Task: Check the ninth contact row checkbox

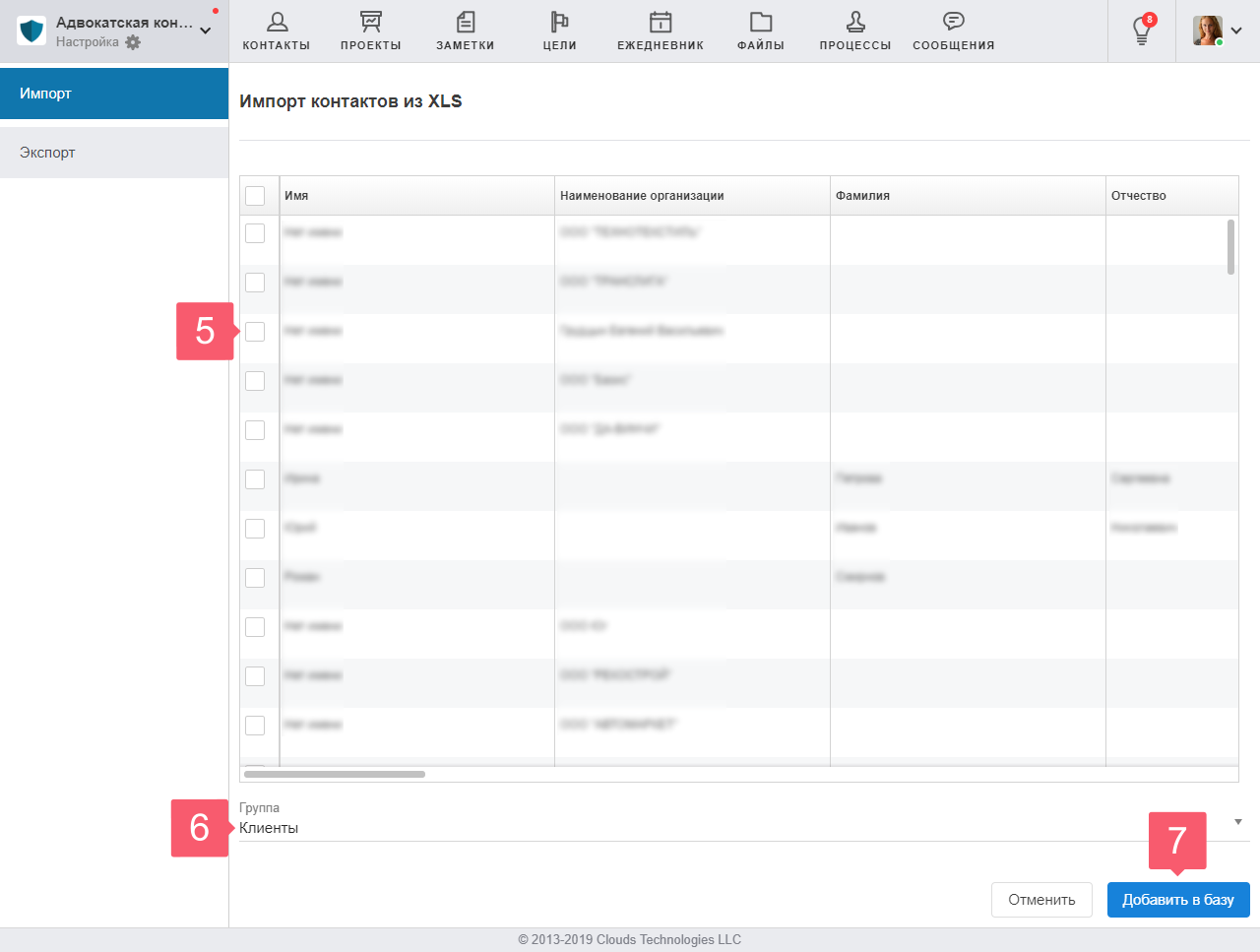Action: [255, 627]
